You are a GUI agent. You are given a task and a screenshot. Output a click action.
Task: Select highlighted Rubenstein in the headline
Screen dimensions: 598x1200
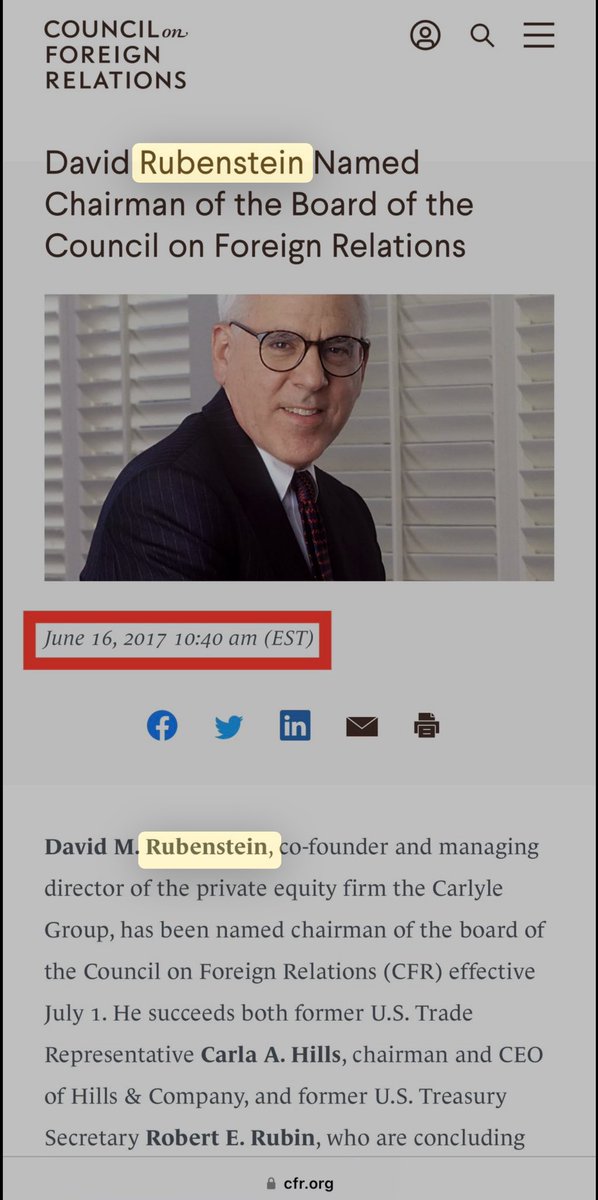pyautogui.click(x=222, y=163)
